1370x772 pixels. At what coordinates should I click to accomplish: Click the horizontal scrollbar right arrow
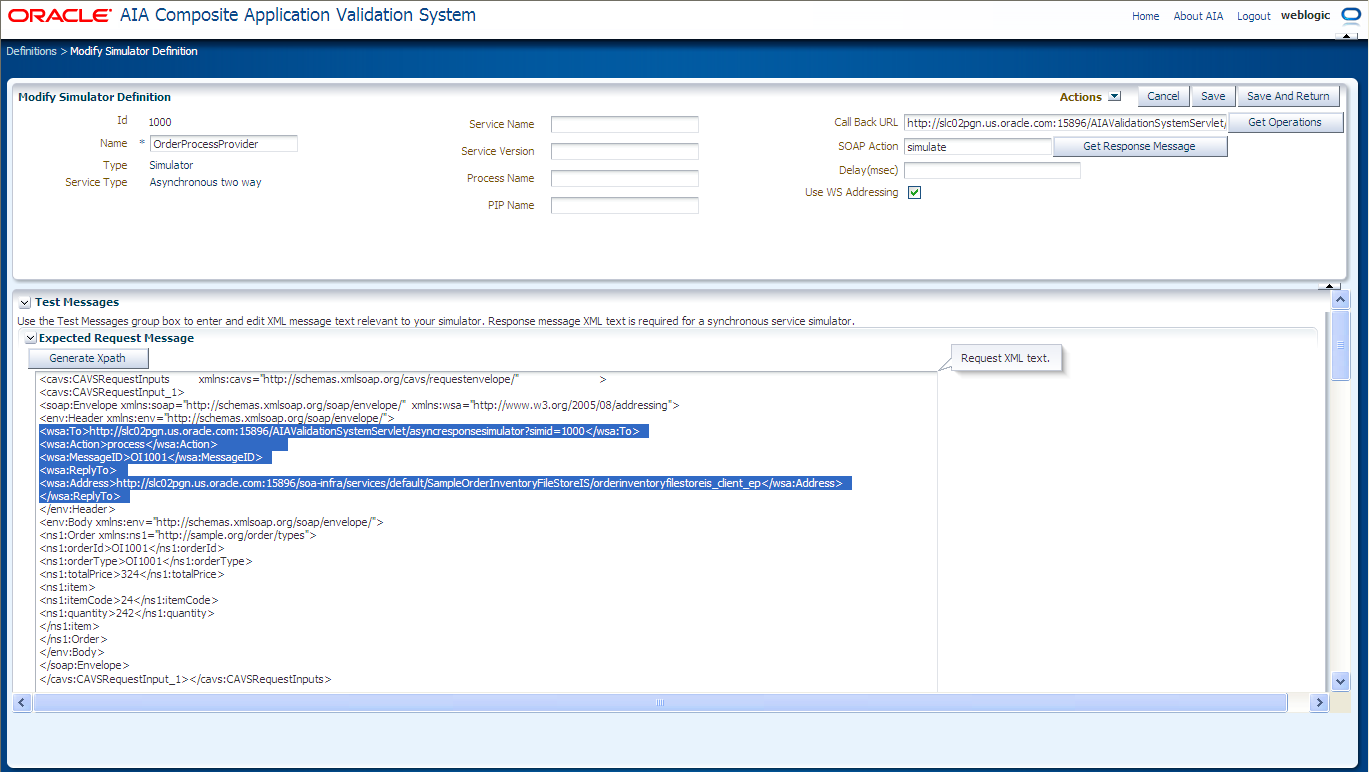pyautogui.click(x=1319, y=703)
